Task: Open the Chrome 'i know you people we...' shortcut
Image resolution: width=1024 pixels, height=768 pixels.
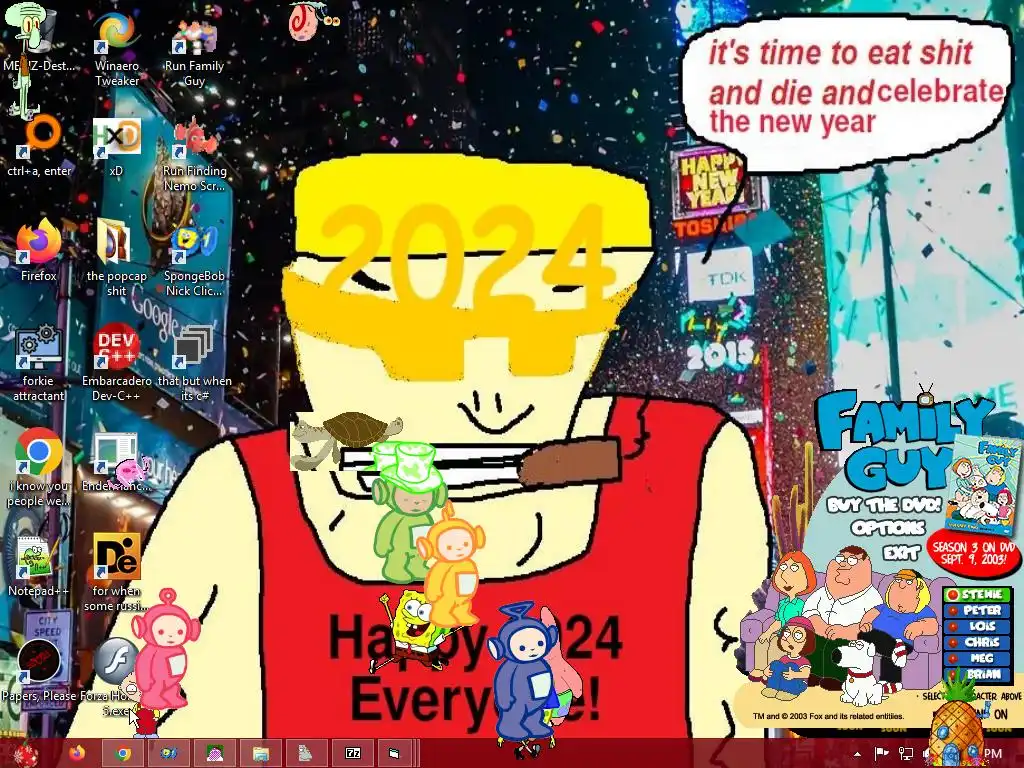Action: coord(39,468)
